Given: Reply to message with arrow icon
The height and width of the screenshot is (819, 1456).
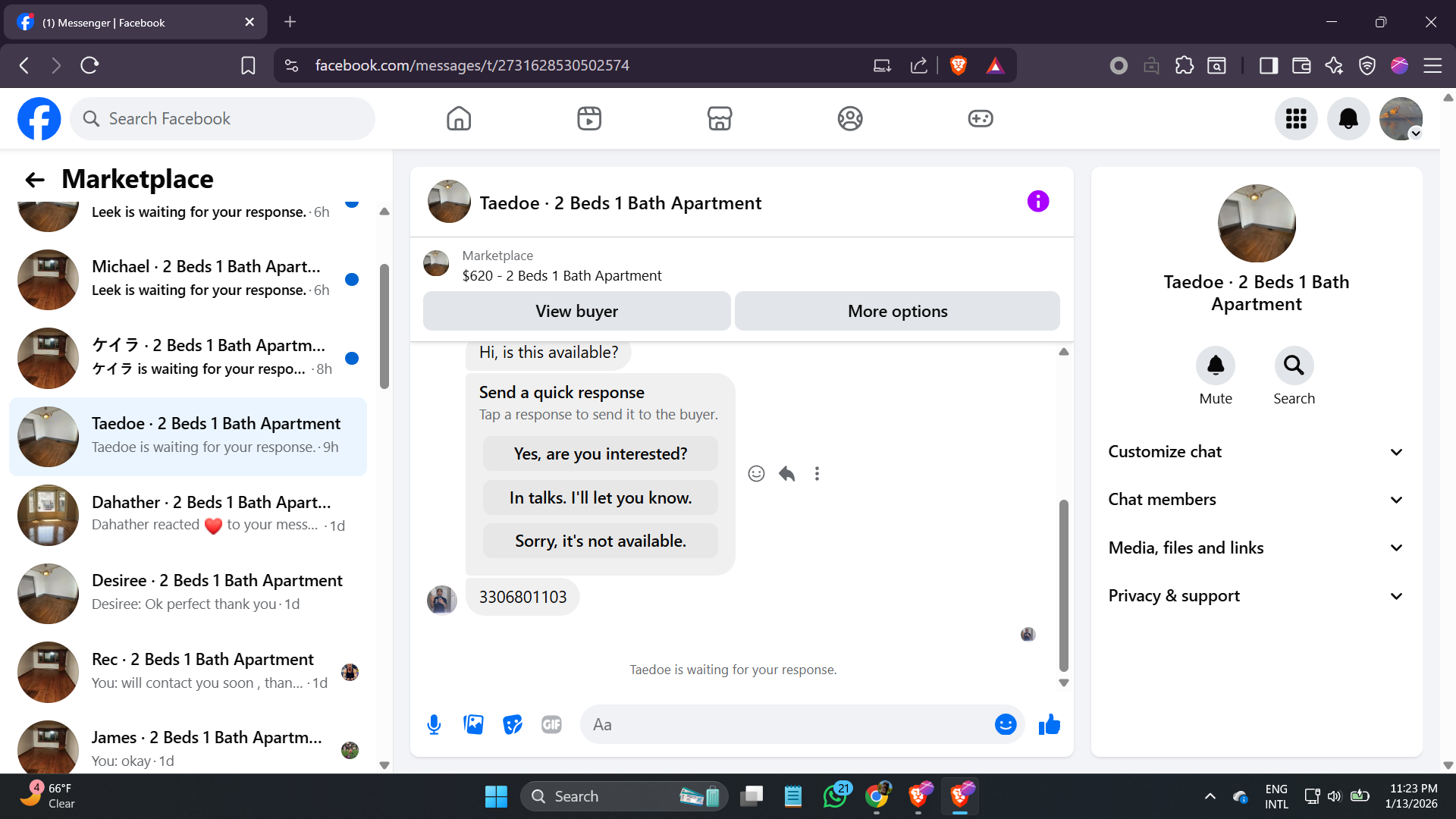Looking at the screenshot, I should (x=786, y=474).
